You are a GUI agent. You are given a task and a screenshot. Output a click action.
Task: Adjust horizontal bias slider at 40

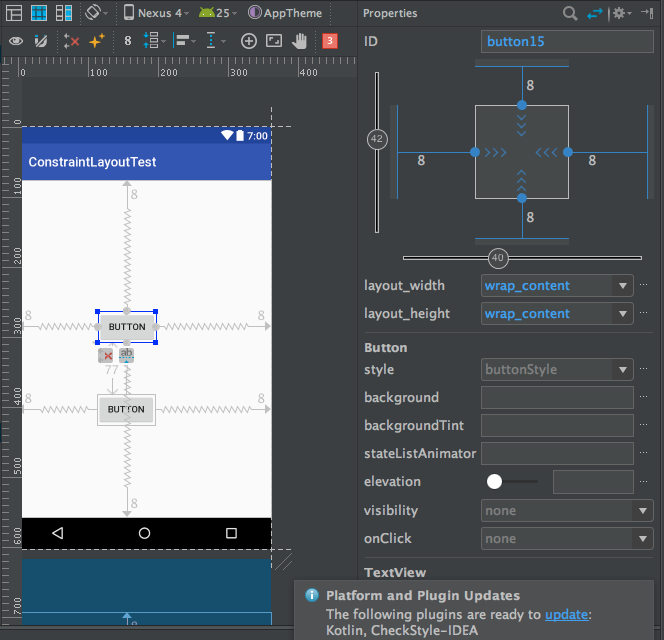point(498,258)
